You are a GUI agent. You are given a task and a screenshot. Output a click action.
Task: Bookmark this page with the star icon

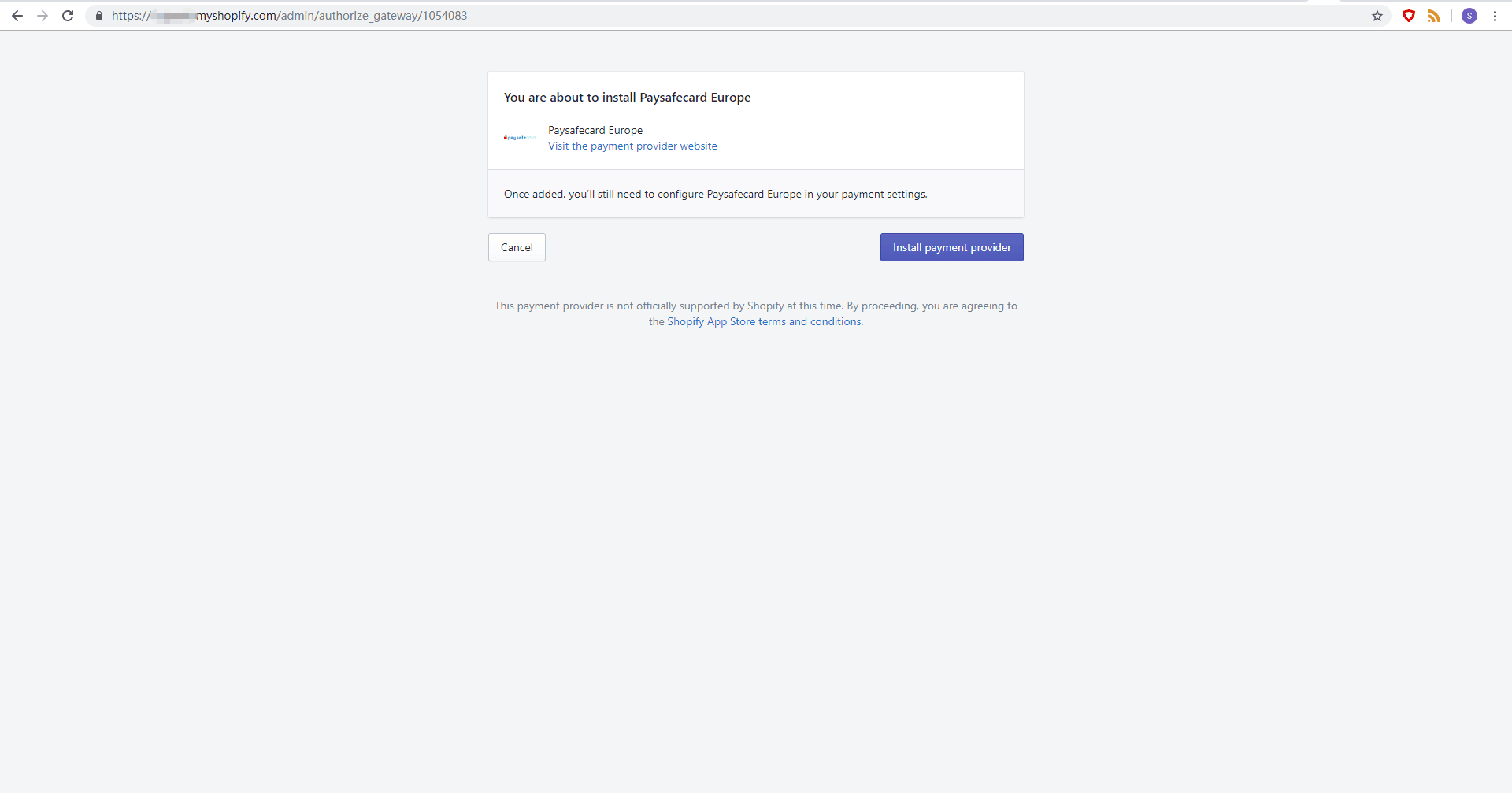pyautogui.click(x=1377, y=16)
